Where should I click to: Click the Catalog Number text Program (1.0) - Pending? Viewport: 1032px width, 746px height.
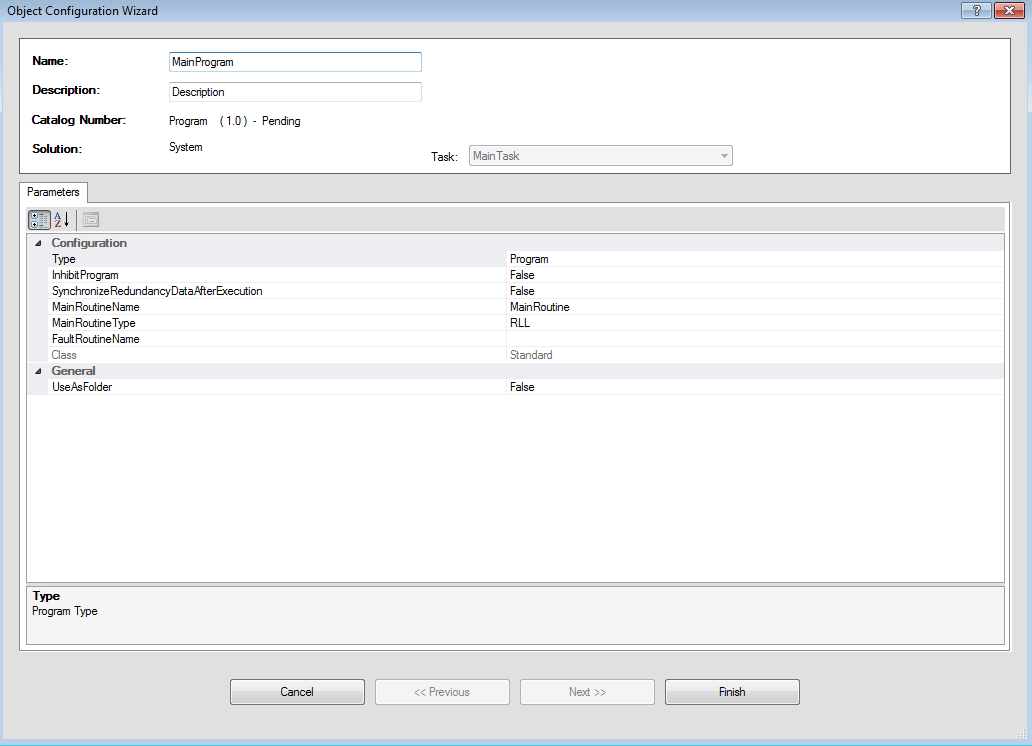[x=234, y=121]
